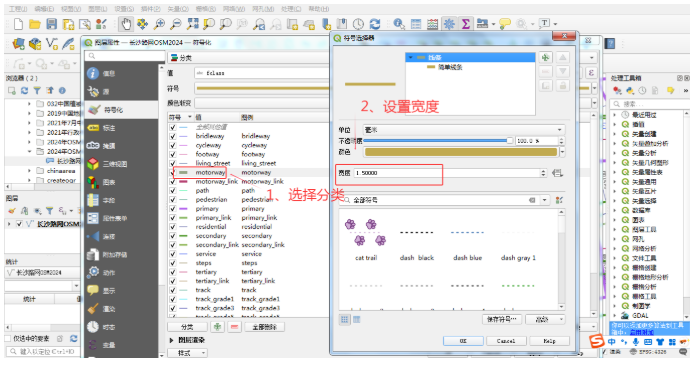Click the Style Manager icon beside symbol search
The width and height of the screenshot is (696, 366).
pos(559,200)
